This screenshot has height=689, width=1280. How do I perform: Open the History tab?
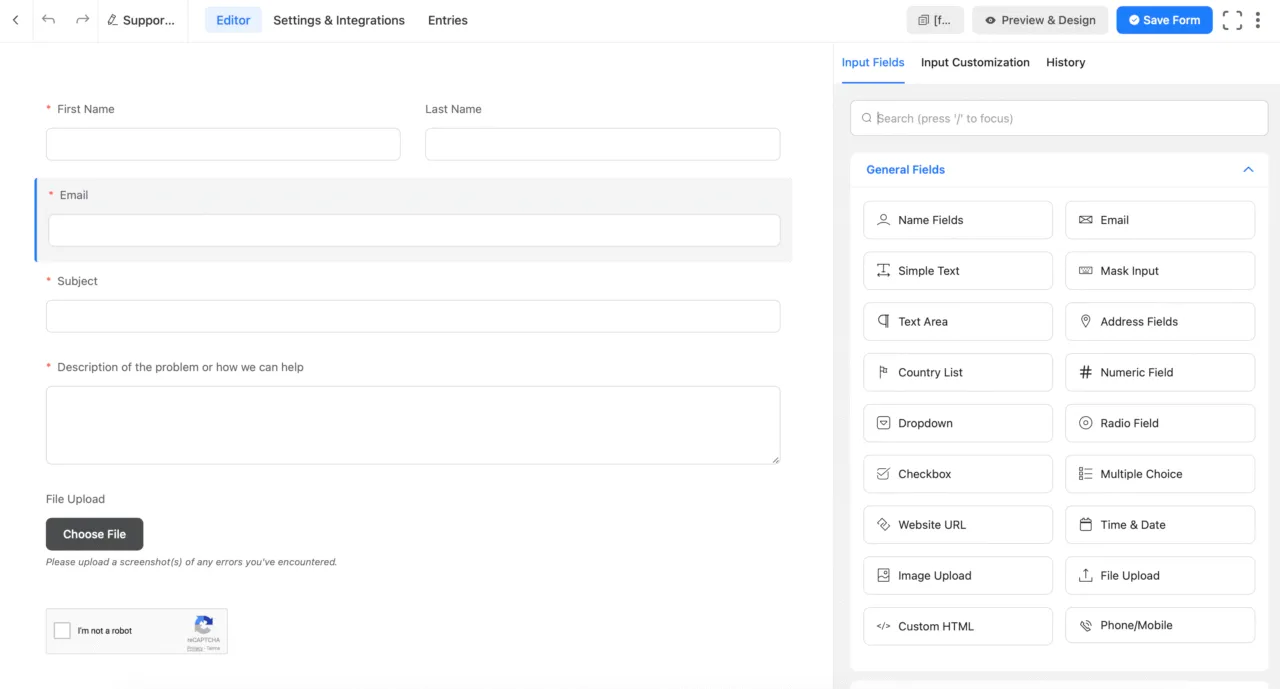click(x=1065, y=62)
